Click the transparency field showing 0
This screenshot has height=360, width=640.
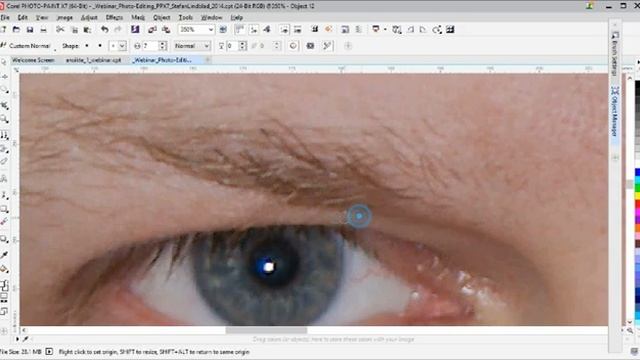(x=233, y=46)
